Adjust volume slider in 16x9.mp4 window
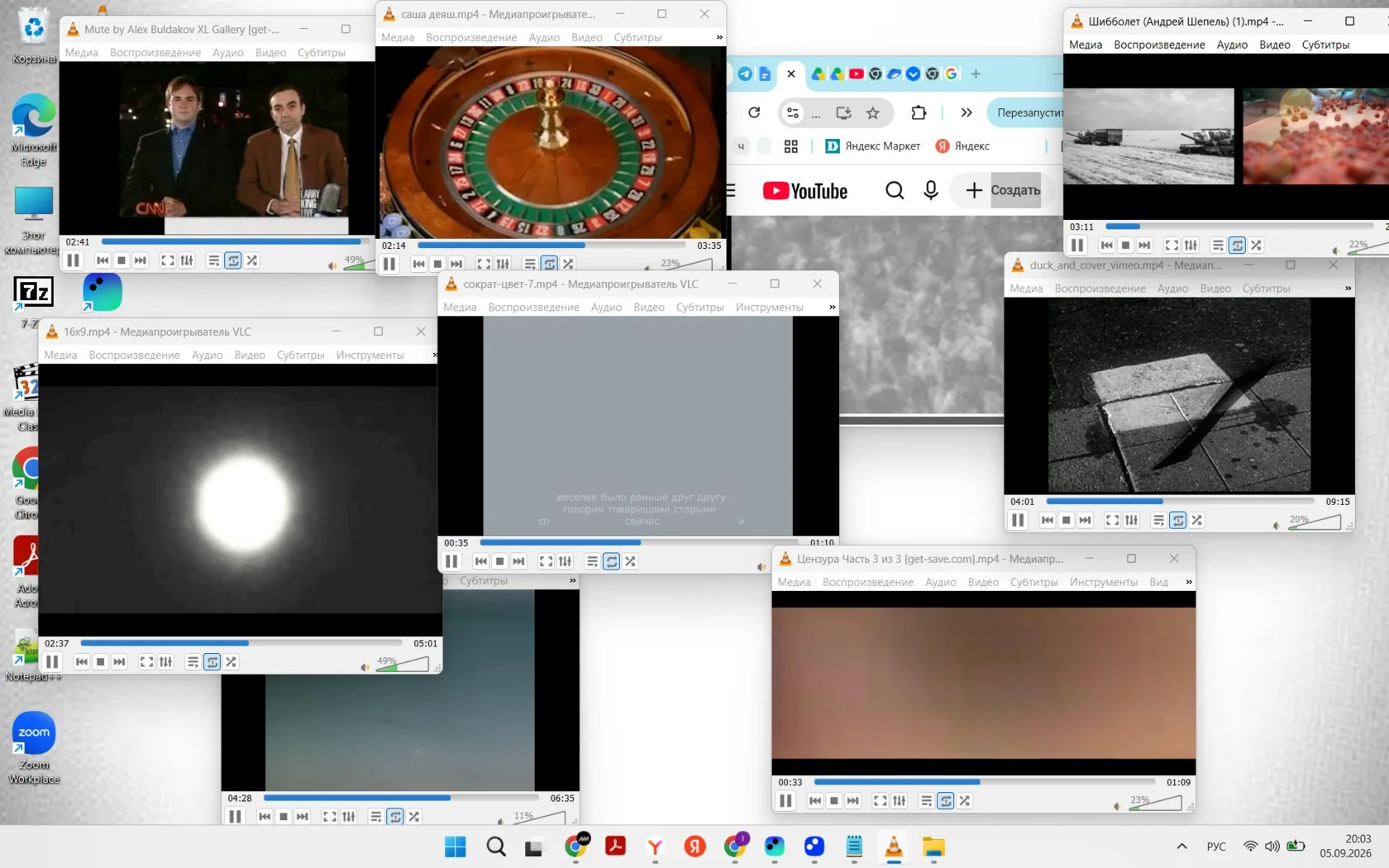The height and width of the screenshot is (868, 1389). click(403, 664)
